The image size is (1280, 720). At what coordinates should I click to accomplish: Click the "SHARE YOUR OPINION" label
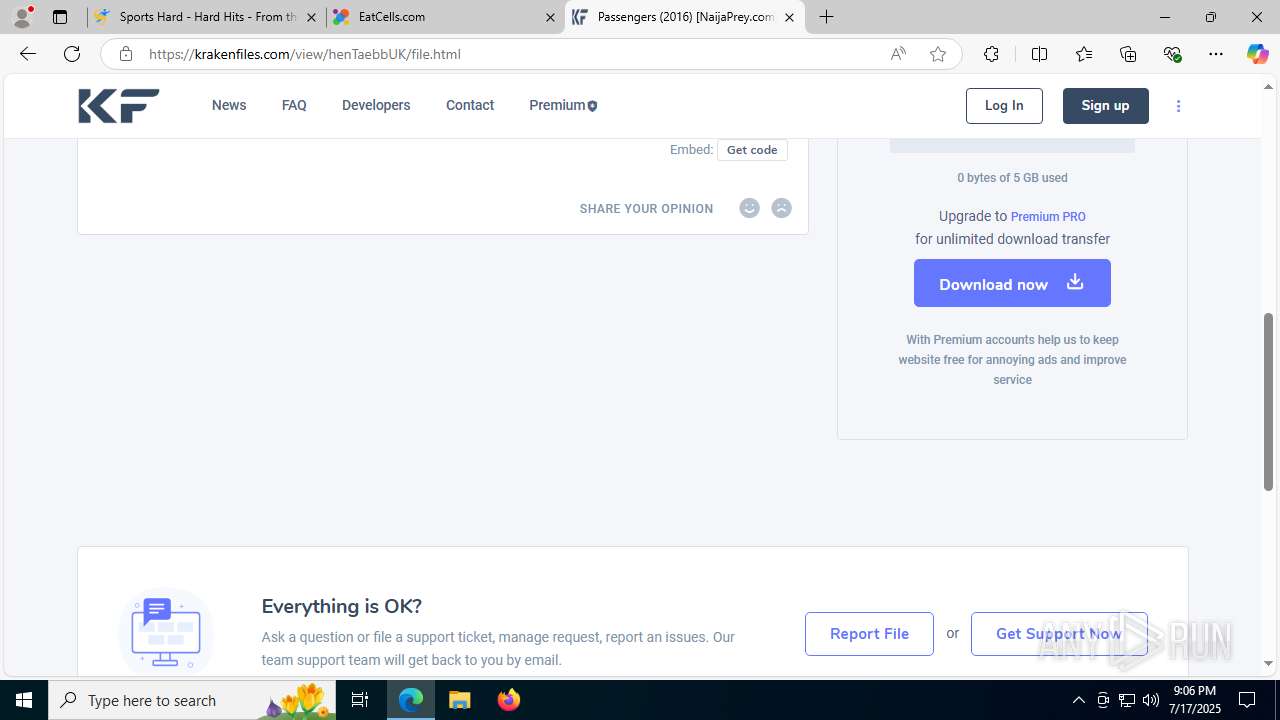coord(646,209)
